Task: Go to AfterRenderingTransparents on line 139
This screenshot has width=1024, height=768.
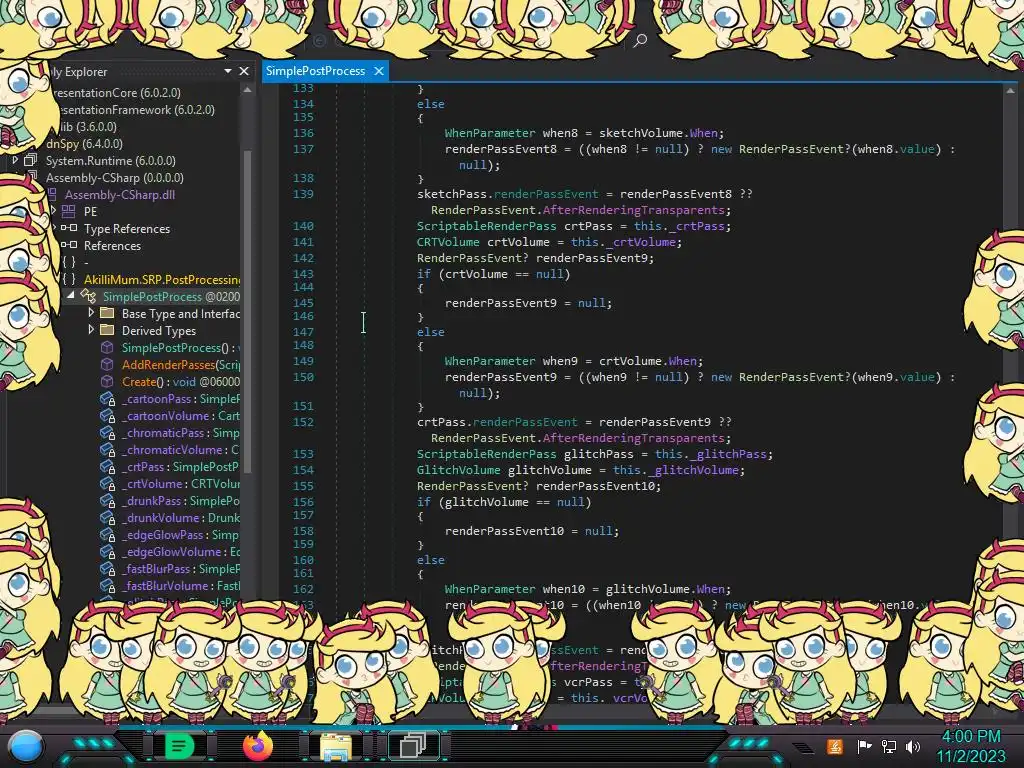Action: pos(633,210)
